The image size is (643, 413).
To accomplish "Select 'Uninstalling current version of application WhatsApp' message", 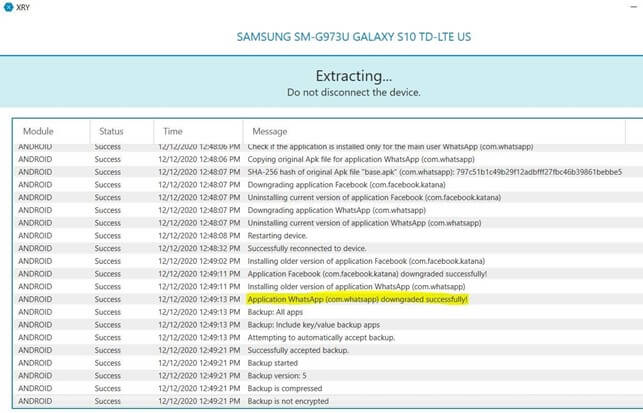I will point(364,223).
